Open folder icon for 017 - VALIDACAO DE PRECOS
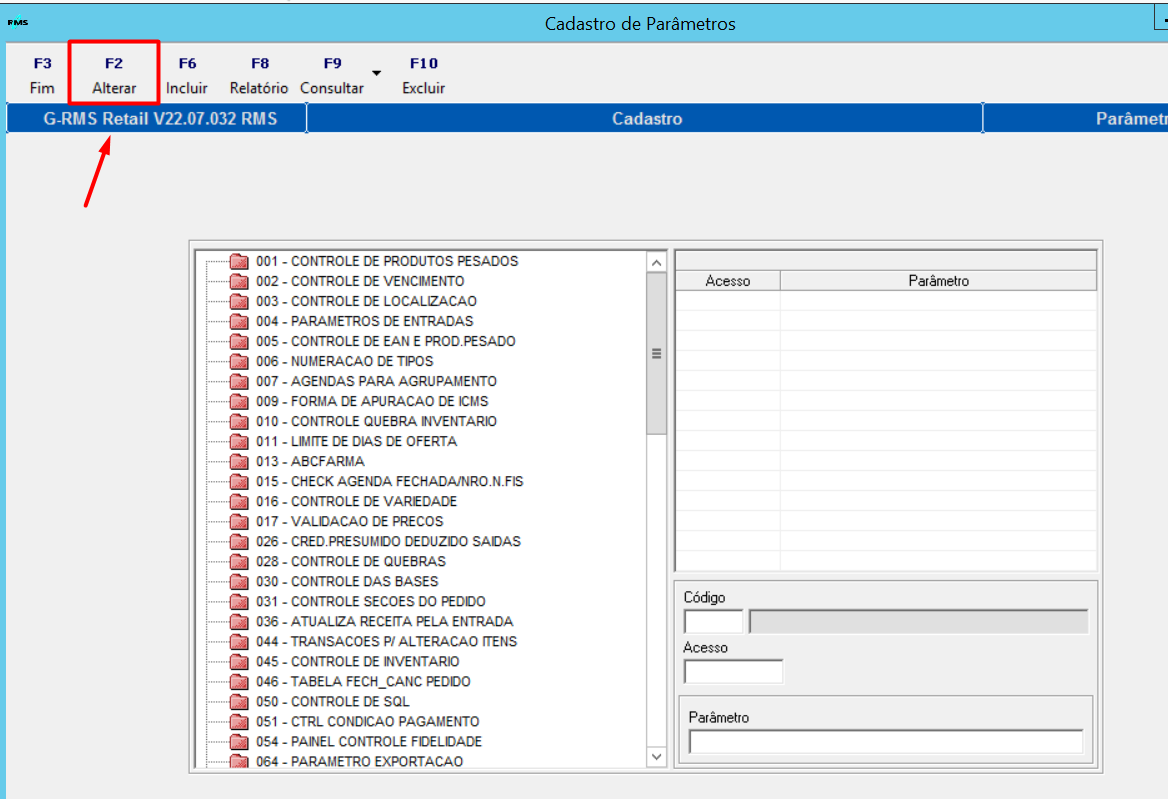Screen dimensions: 1168x799 (239, 522)
